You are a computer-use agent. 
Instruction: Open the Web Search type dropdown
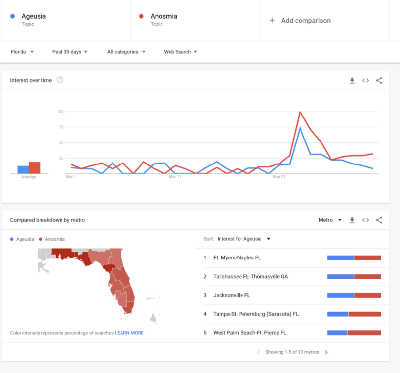coord(180,52)
